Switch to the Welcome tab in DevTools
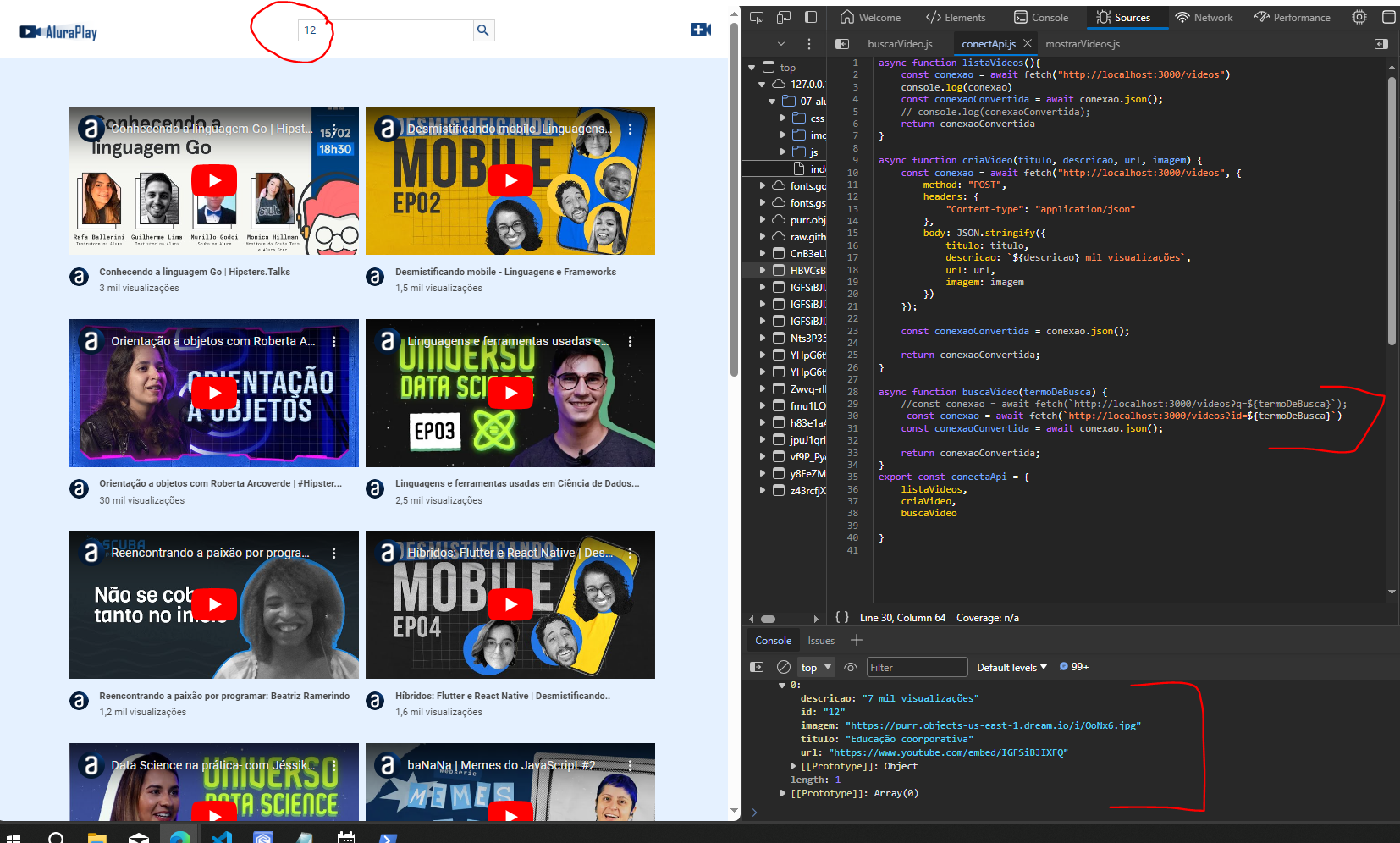The height and width of the screenshot is (843, 1400). (870, 17)
